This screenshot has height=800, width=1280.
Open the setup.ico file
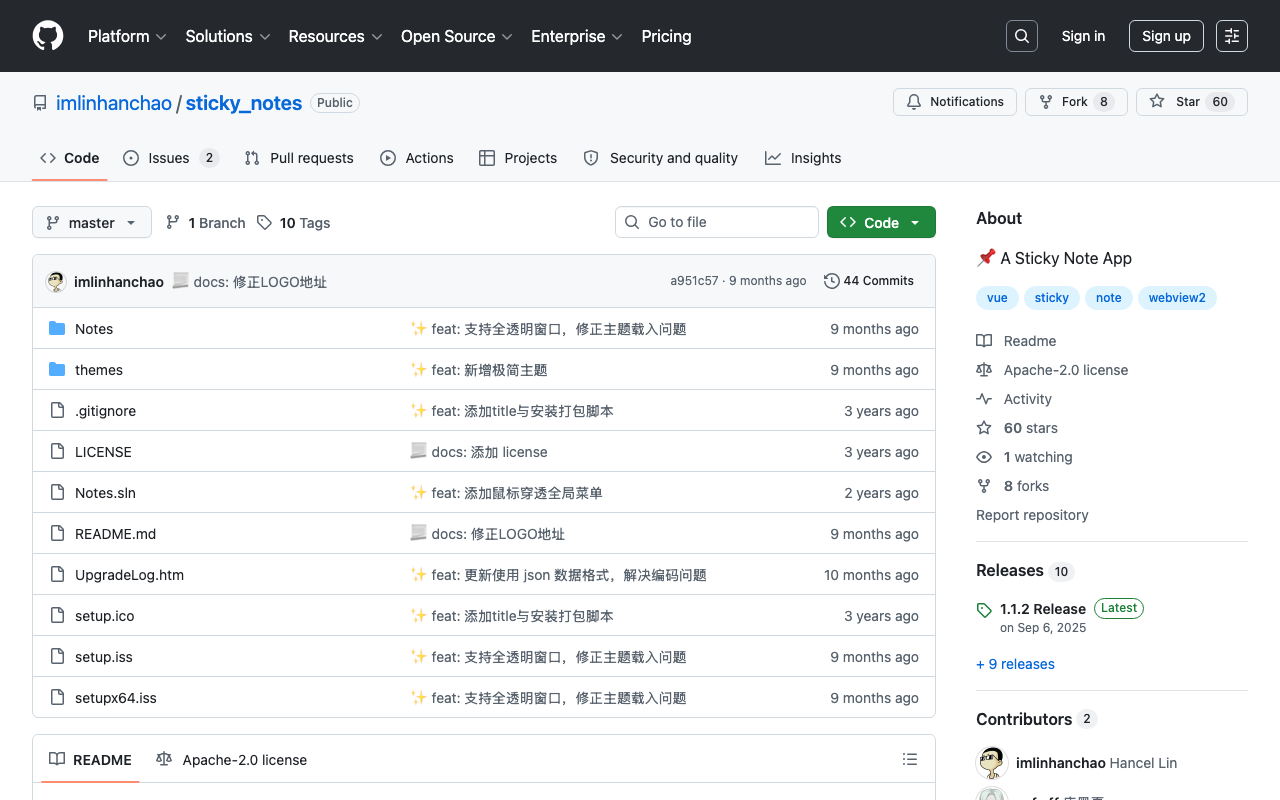pos(104,616)
